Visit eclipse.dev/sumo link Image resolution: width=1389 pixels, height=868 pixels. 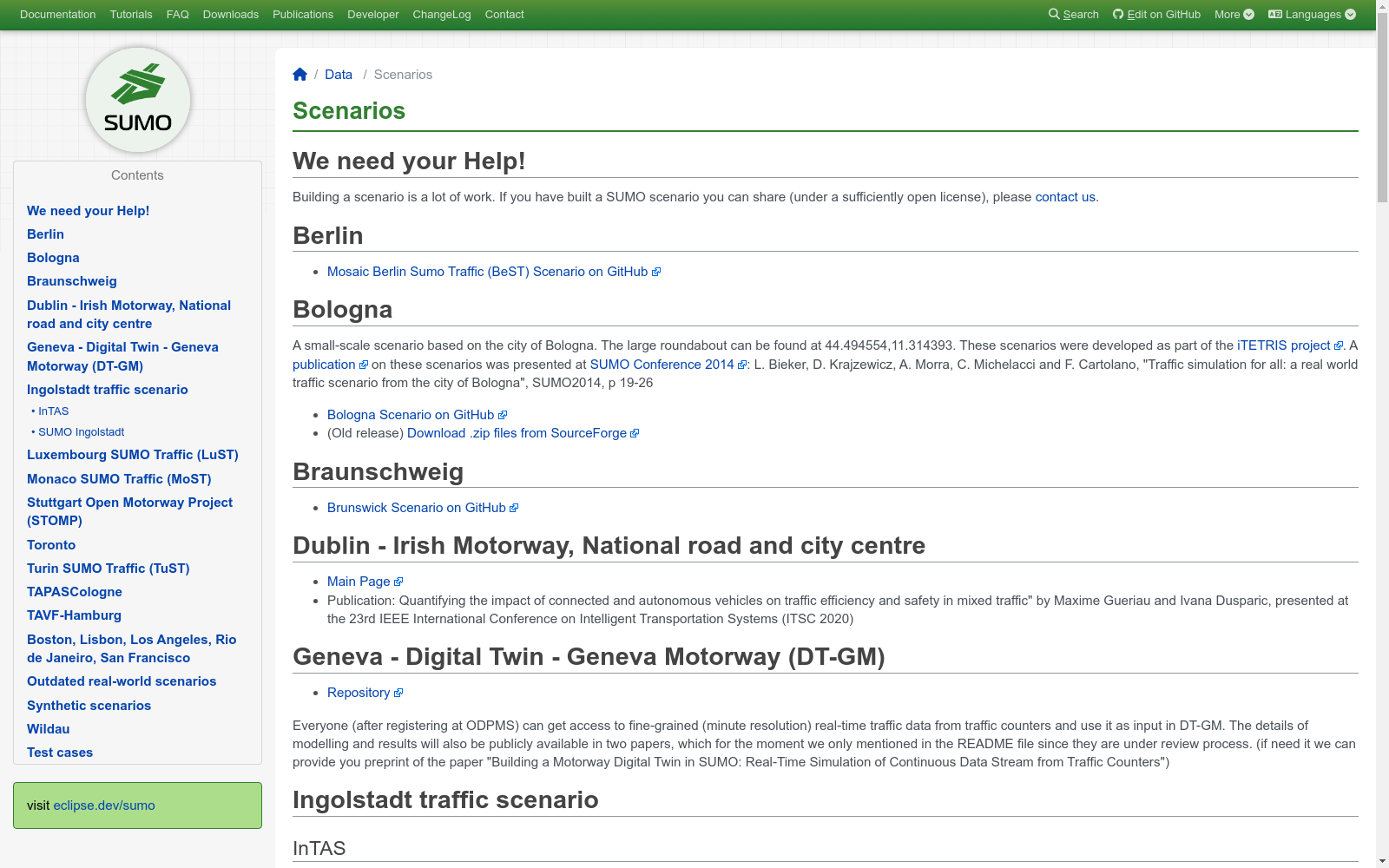click(x=104, y=806)
